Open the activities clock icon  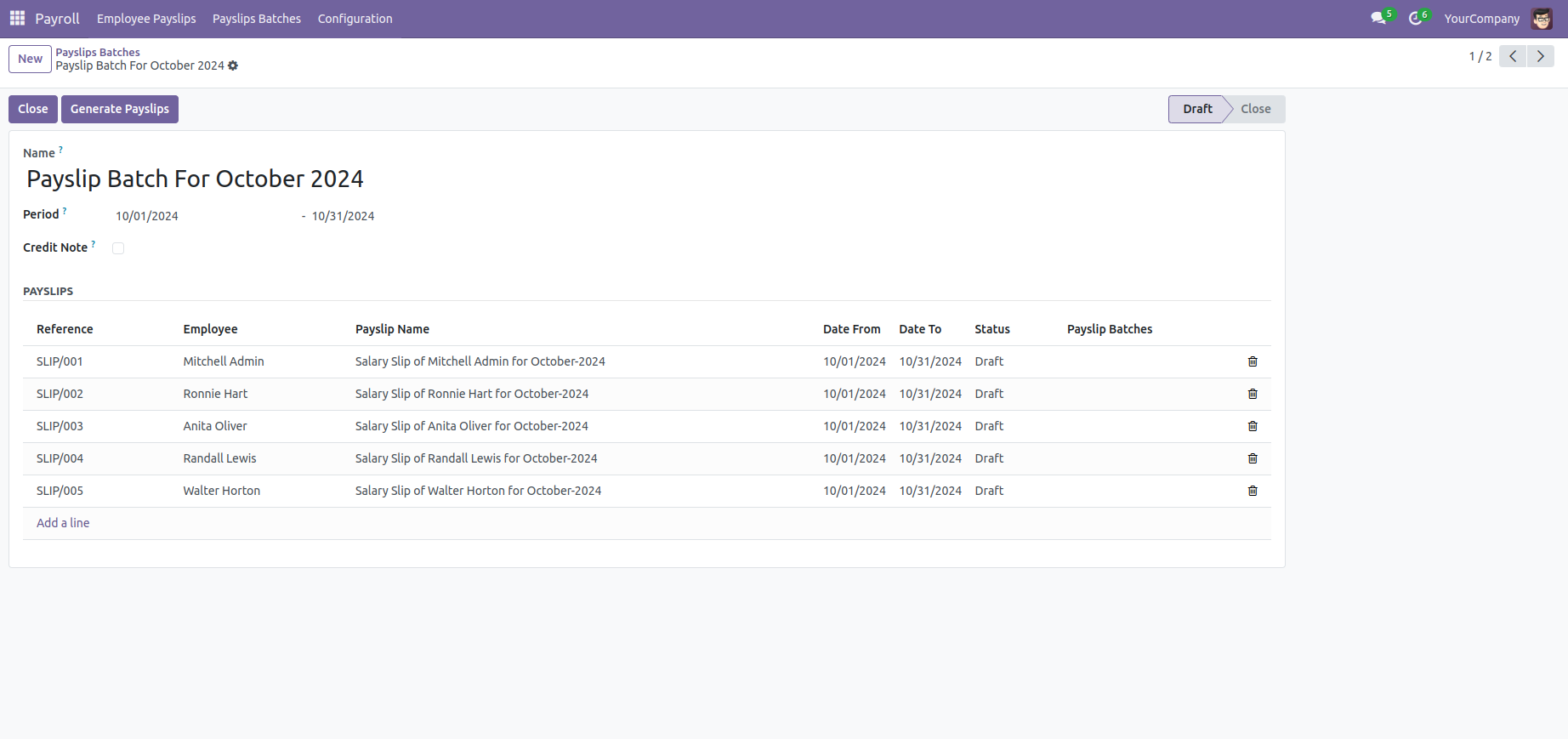[x=1416, y=18]
